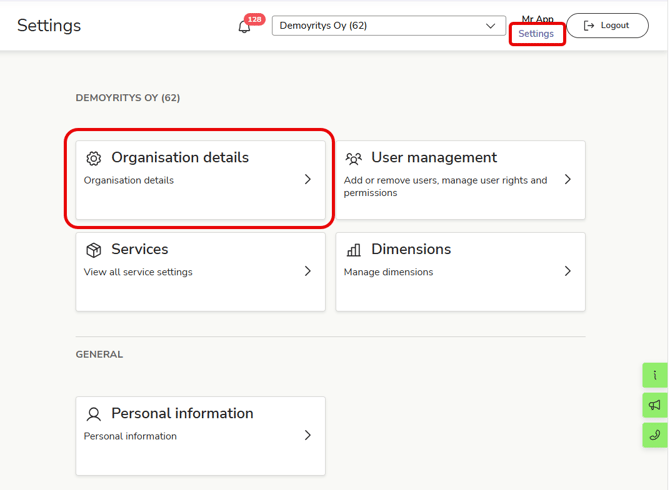Click the chevron arrow on Services card

point(308,271)
